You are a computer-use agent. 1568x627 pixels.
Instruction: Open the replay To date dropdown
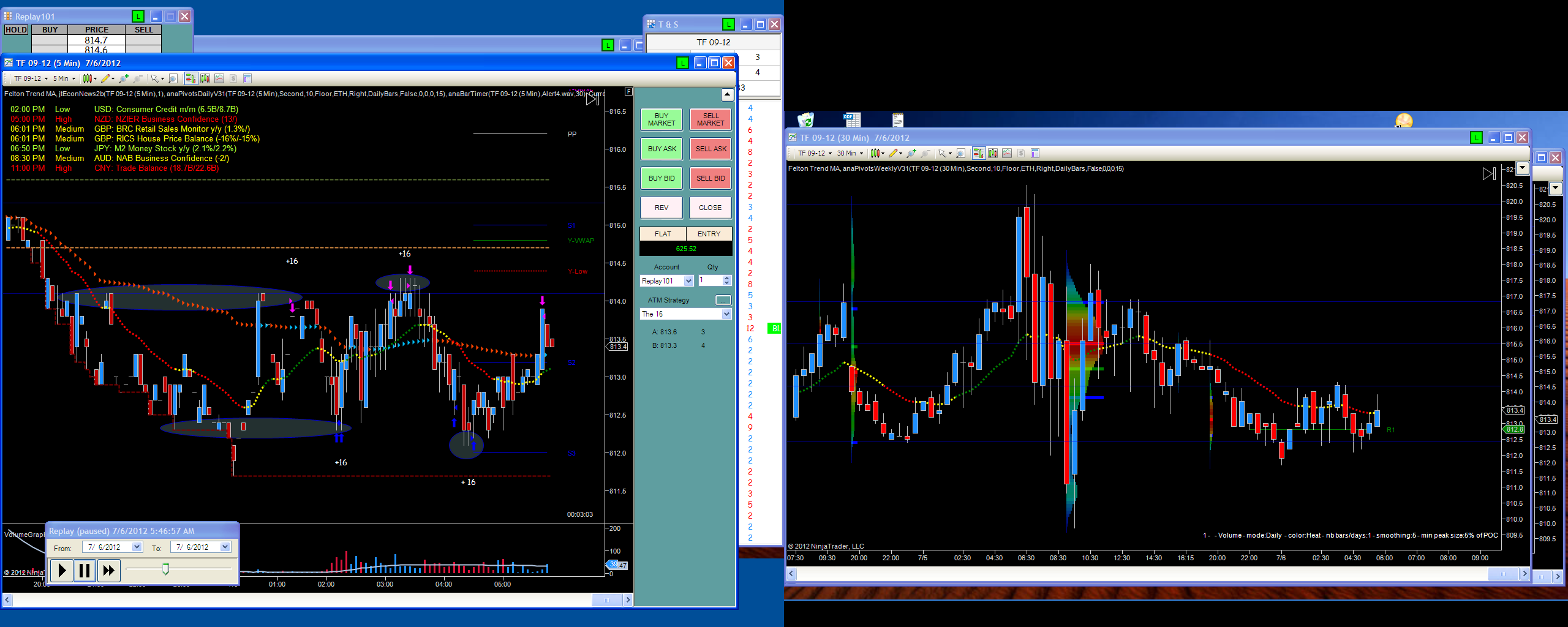(225, 547)
